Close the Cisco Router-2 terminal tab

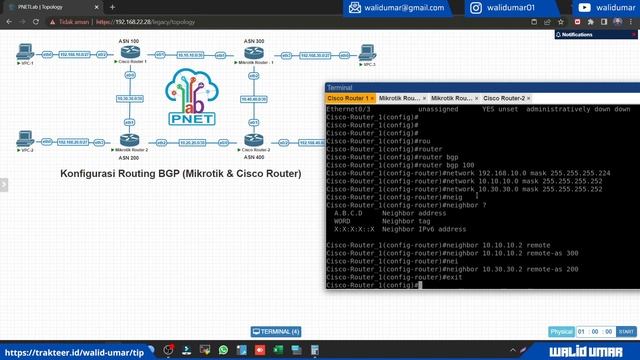tap(529, 98)
